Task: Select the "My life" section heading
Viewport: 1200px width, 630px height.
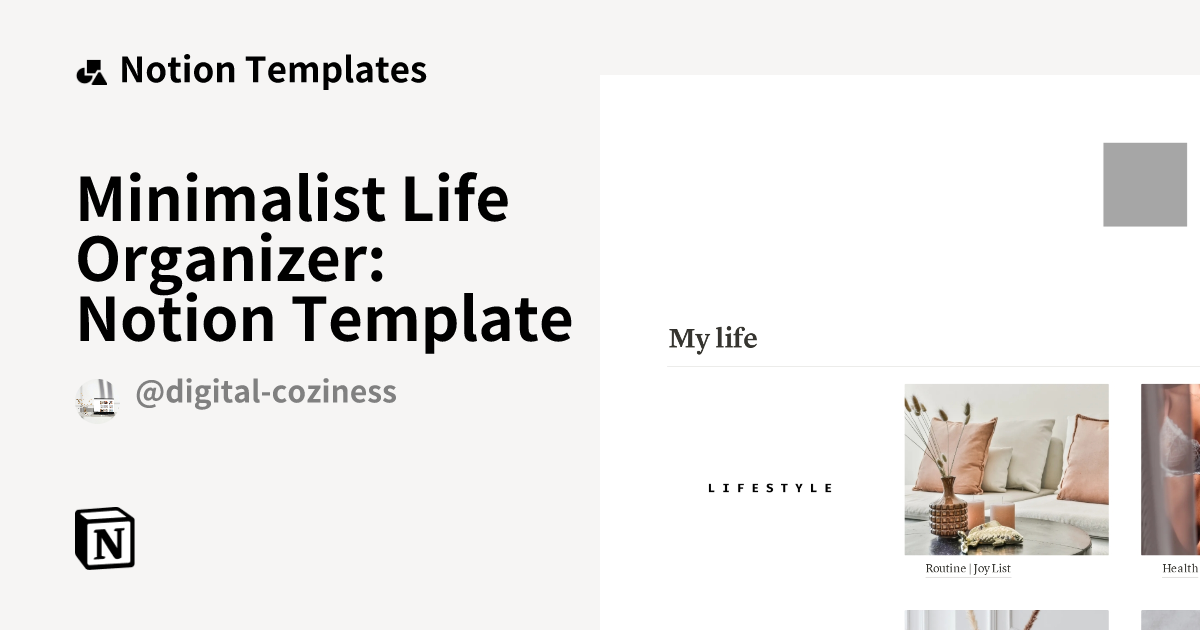Action: click(713, 339)
